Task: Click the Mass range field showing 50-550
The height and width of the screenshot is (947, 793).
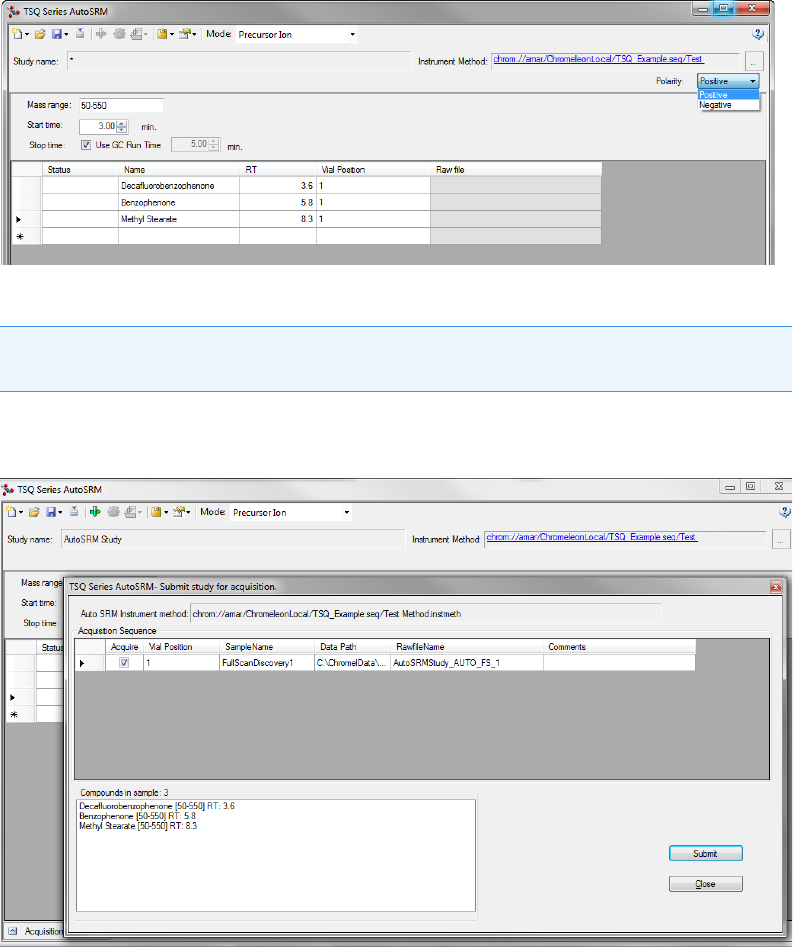Action: click(x=121, y=105)
